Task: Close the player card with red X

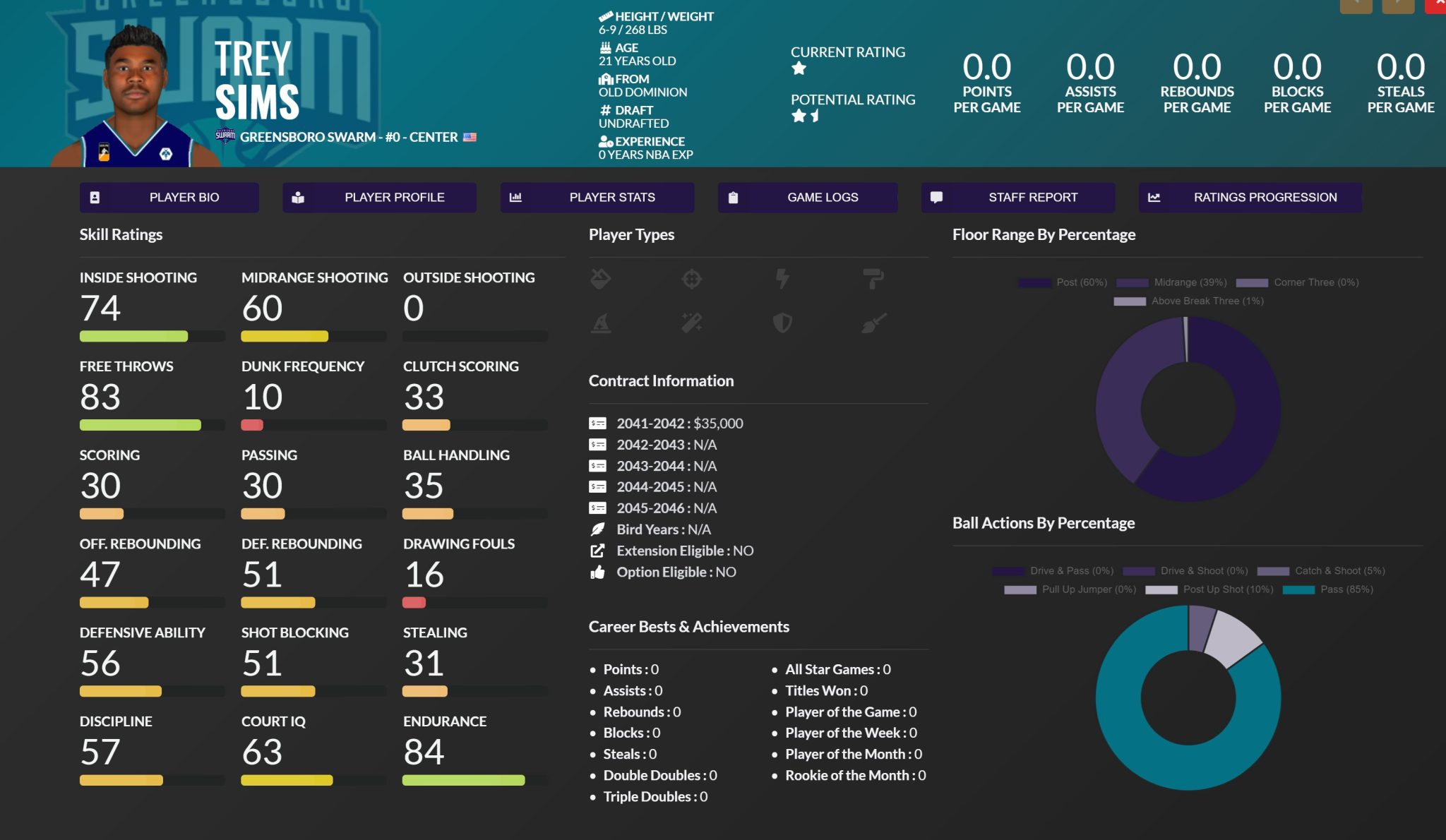Action: coord(1438,4)
